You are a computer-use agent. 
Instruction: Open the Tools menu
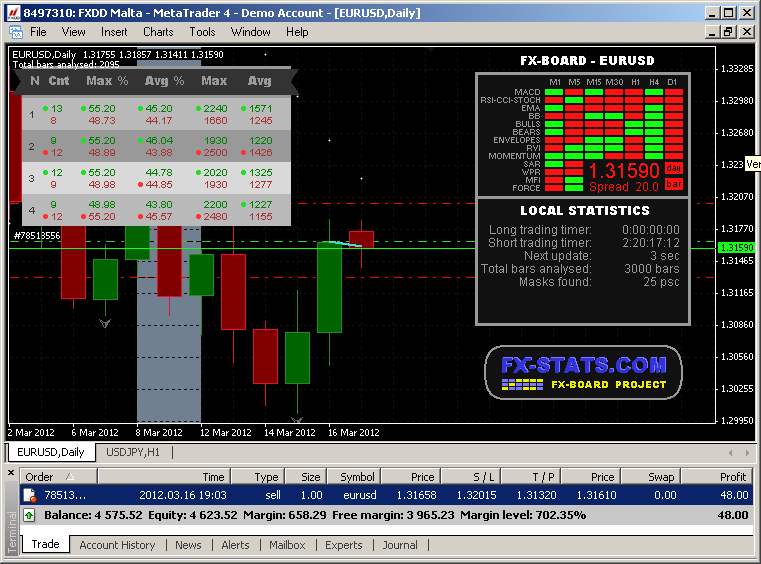click(x=202, y=32)
